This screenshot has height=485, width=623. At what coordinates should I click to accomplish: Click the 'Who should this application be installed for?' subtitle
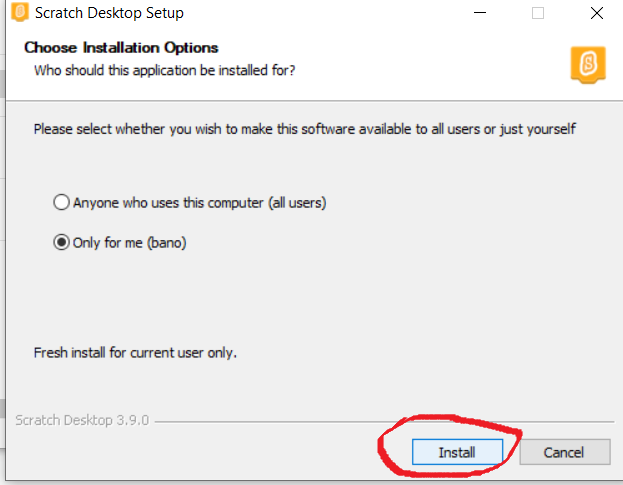tap(164, 70)
